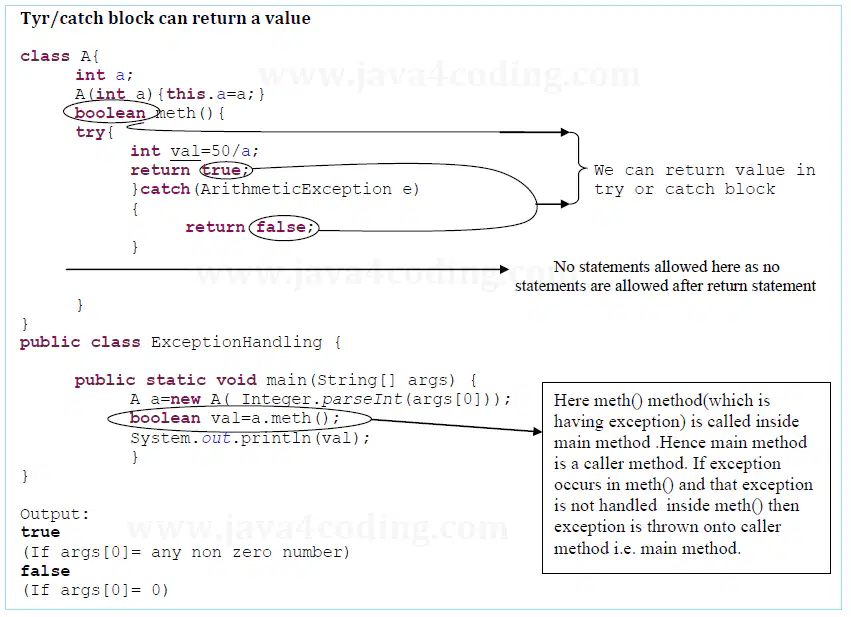The width and height of the screenshot is (851, 617).
Task: Select the circled 'false' return value
Action: (284, 227)
